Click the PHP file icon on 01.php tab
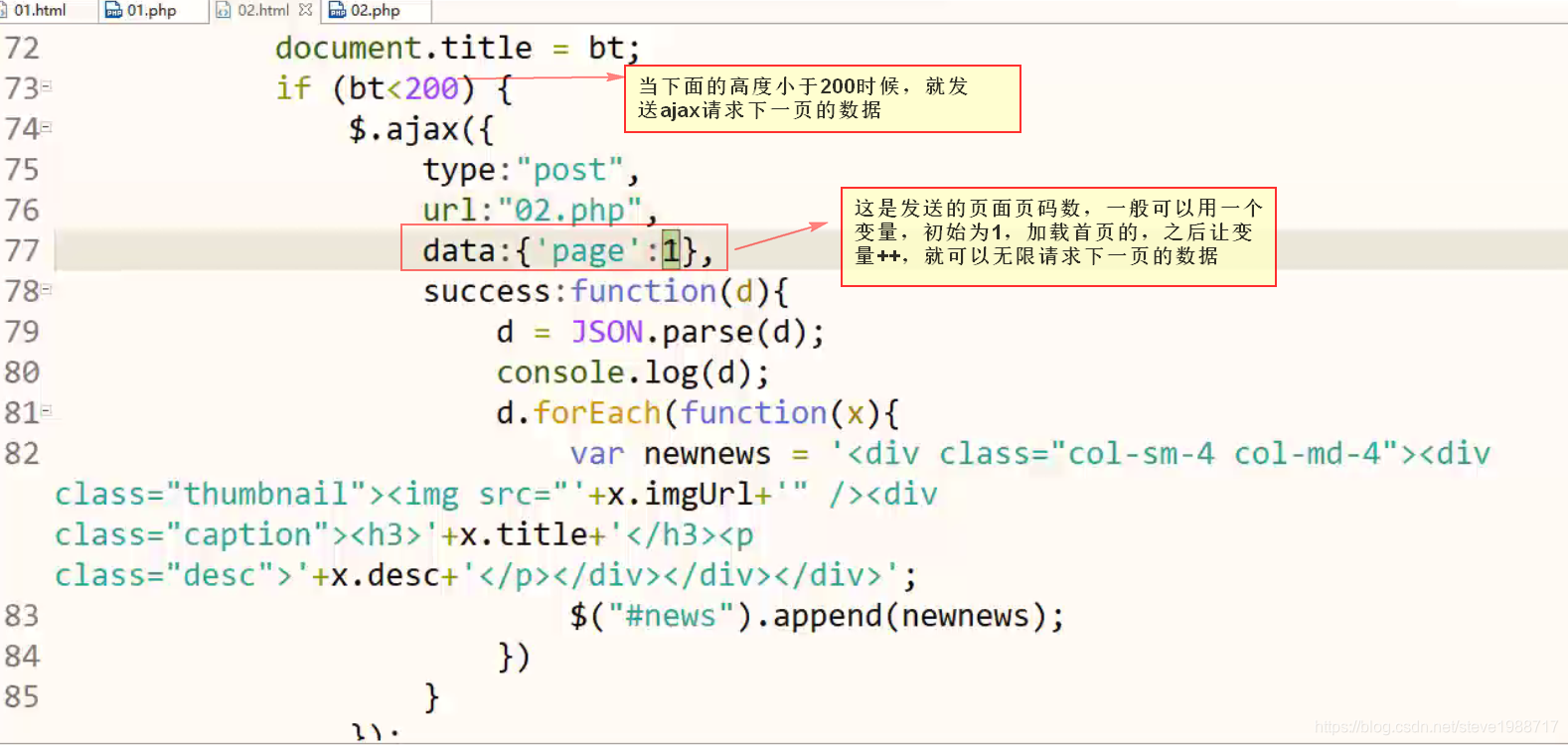Image resolution: width=1568 pixels, height=745 pixels. pos(114,11)
